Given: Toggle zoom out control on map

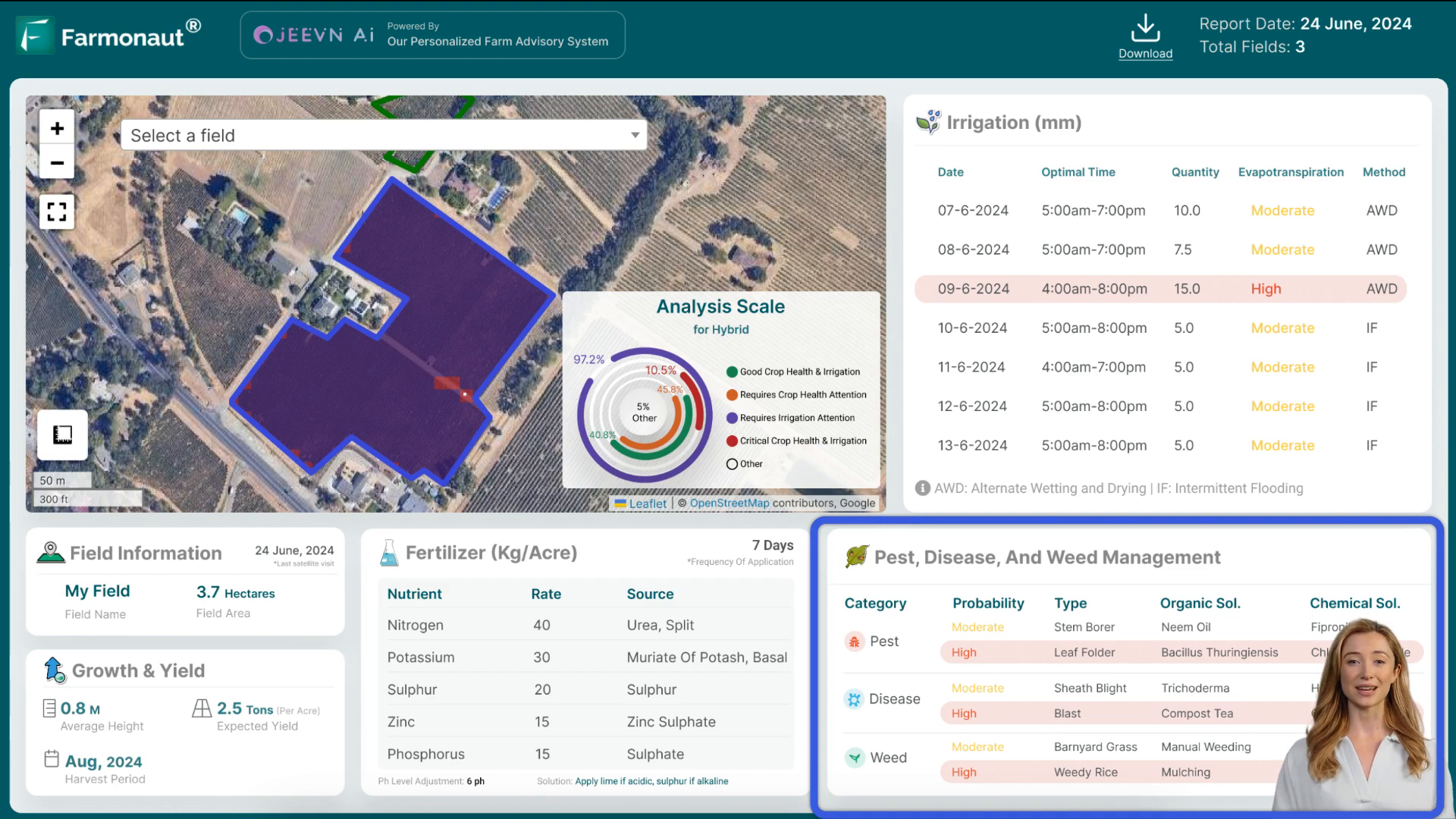Looking at the screenshot, I should pyautogui.click(x=56, y=163).
